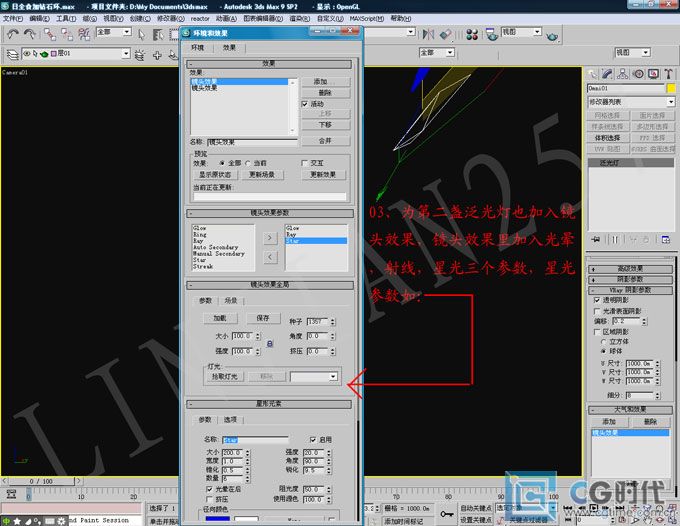Open the light selection dropdown under 灯光
The height and width of the screenshot is (526, 680).
[314, 376]
